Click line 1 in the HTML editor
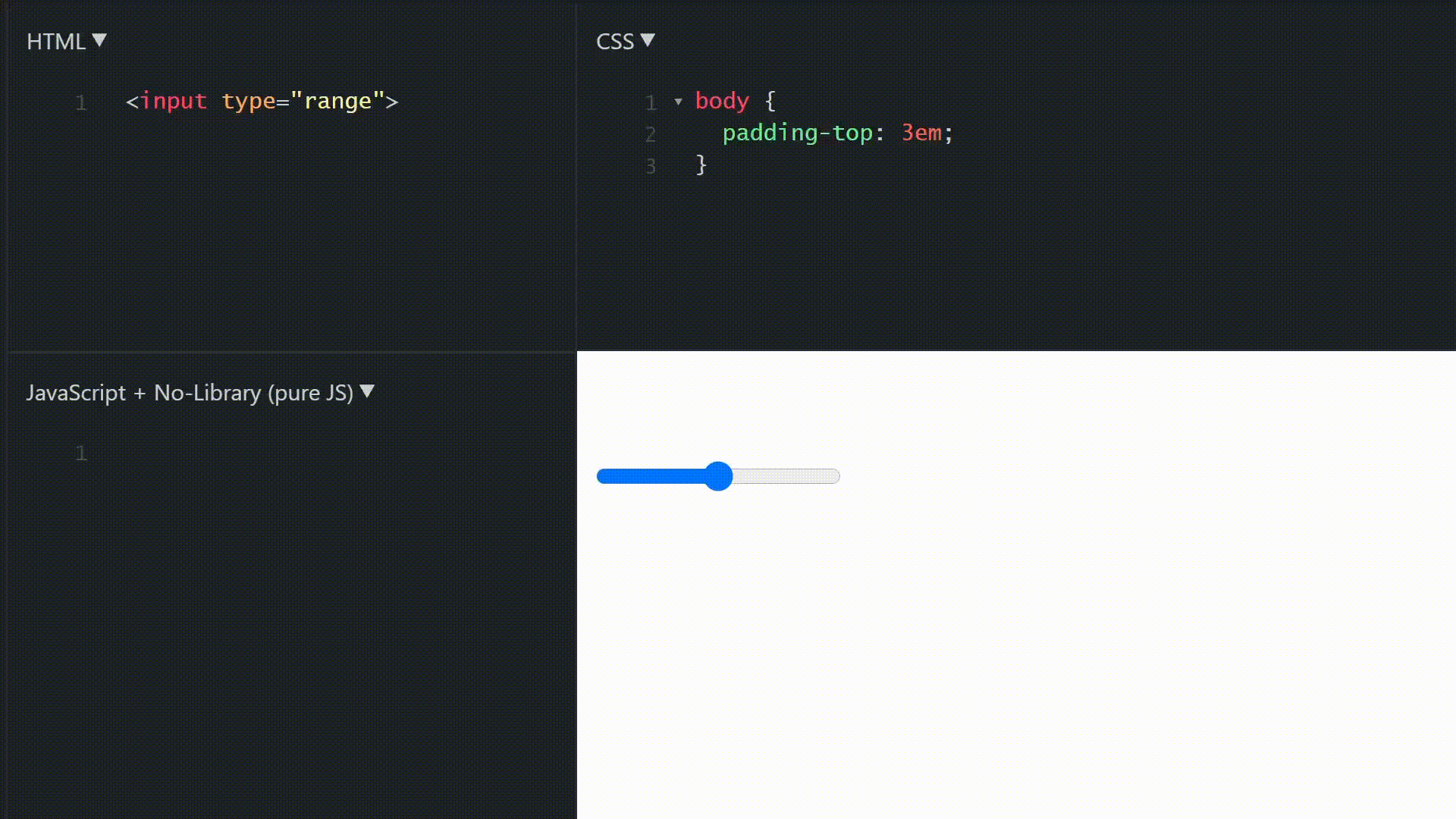Screen dimensions: 1456x819 [261, 102]
